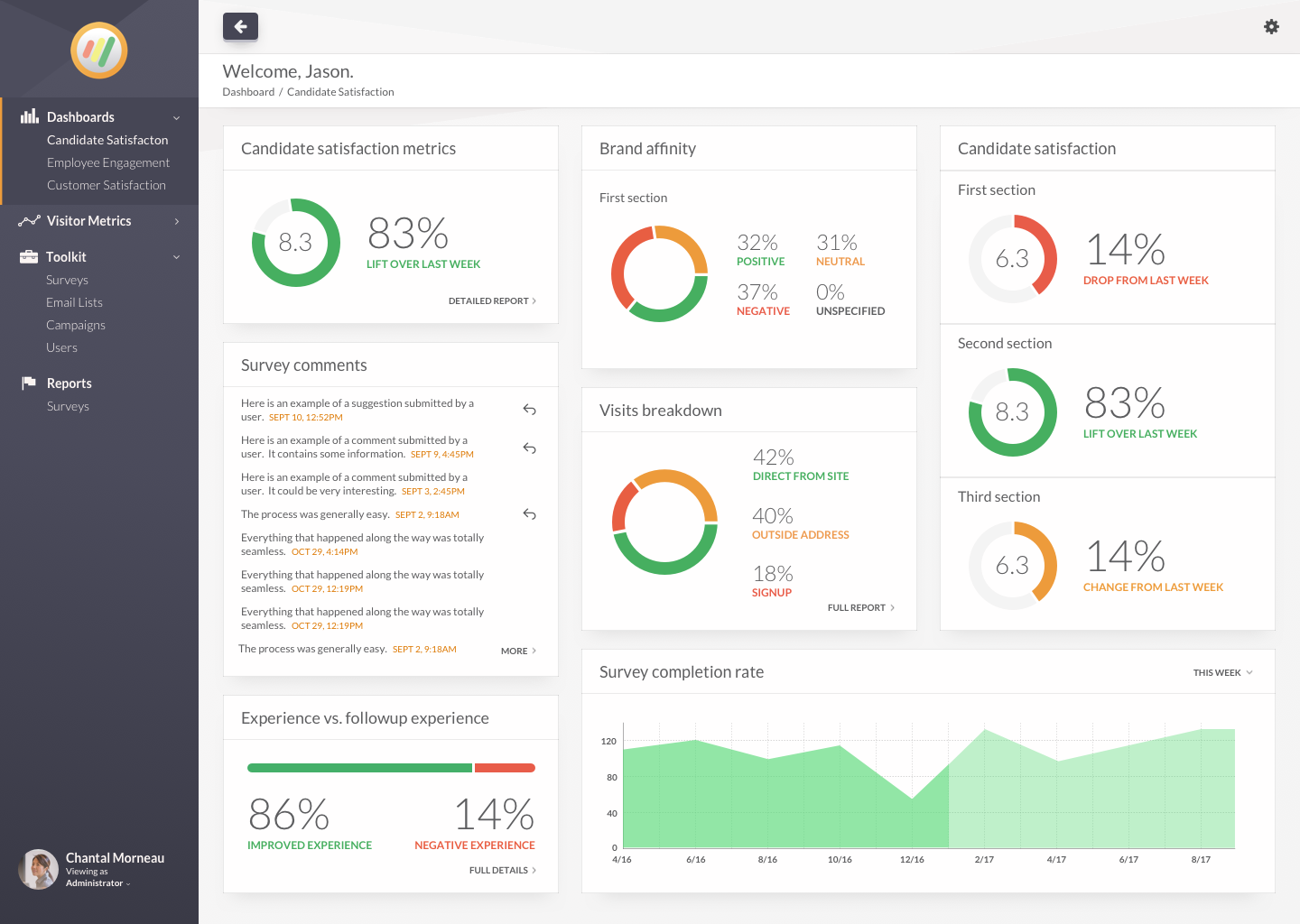Click red segment of experience bar

(x=505, y=768)
